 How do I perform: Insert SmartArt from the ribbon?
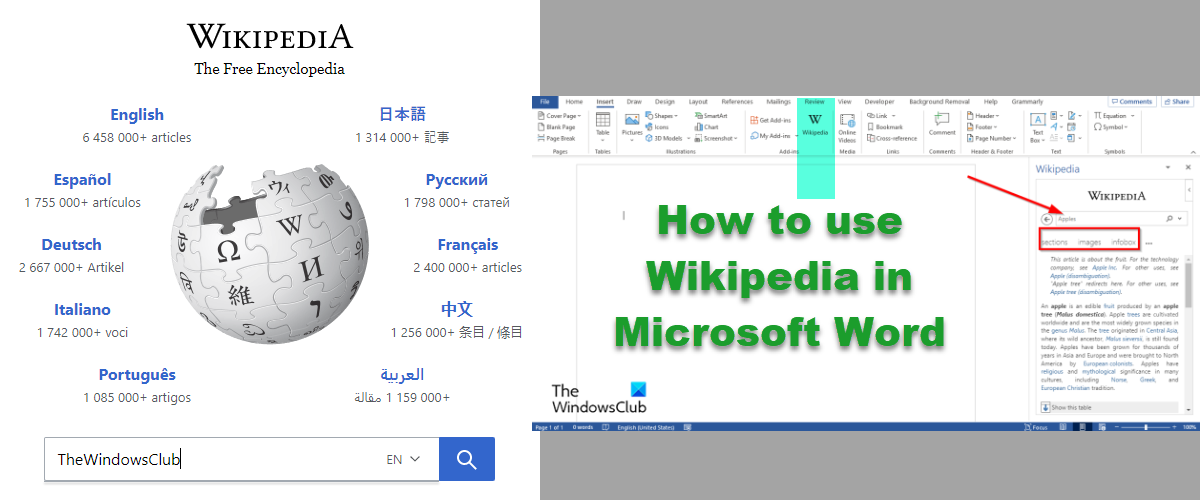[x=711, y=116]
